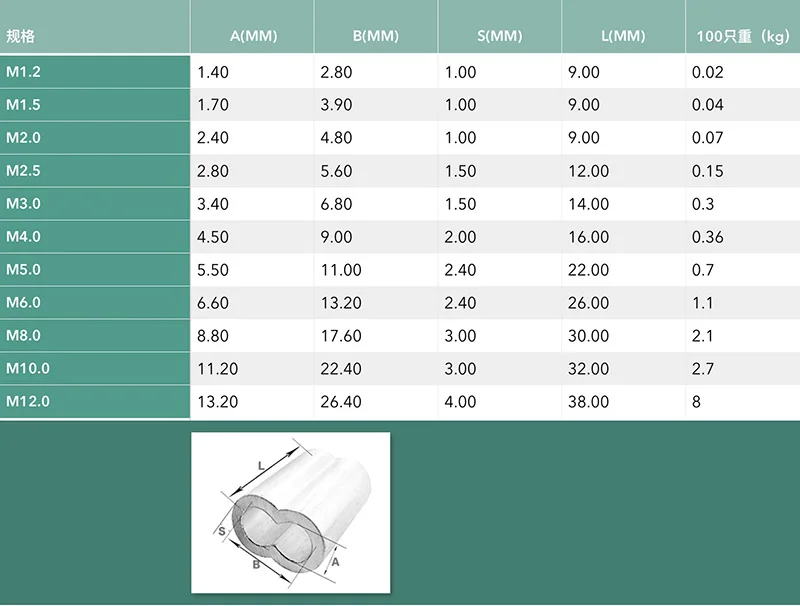Click the L value 26.00 for M6.0
Screen dimensions: 800x606
tap(589, 303)
